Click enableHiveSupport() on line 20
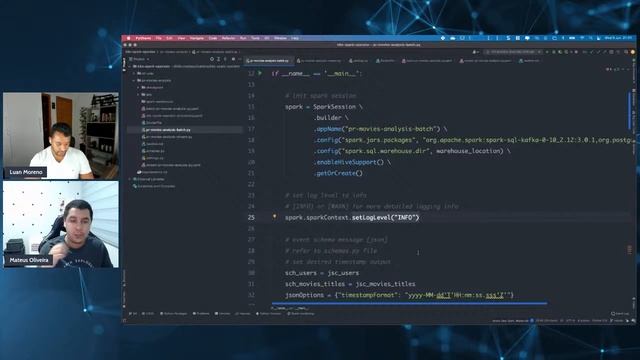The width and height of the screenshot is (640, 360). [350, 162]
